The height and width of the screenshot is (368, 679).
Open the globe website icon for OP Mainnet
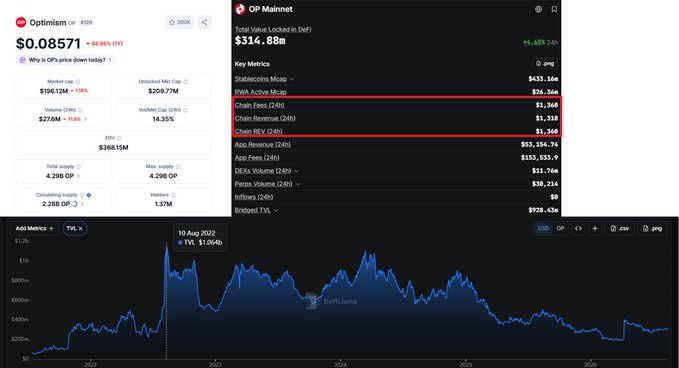coord(538,9)
